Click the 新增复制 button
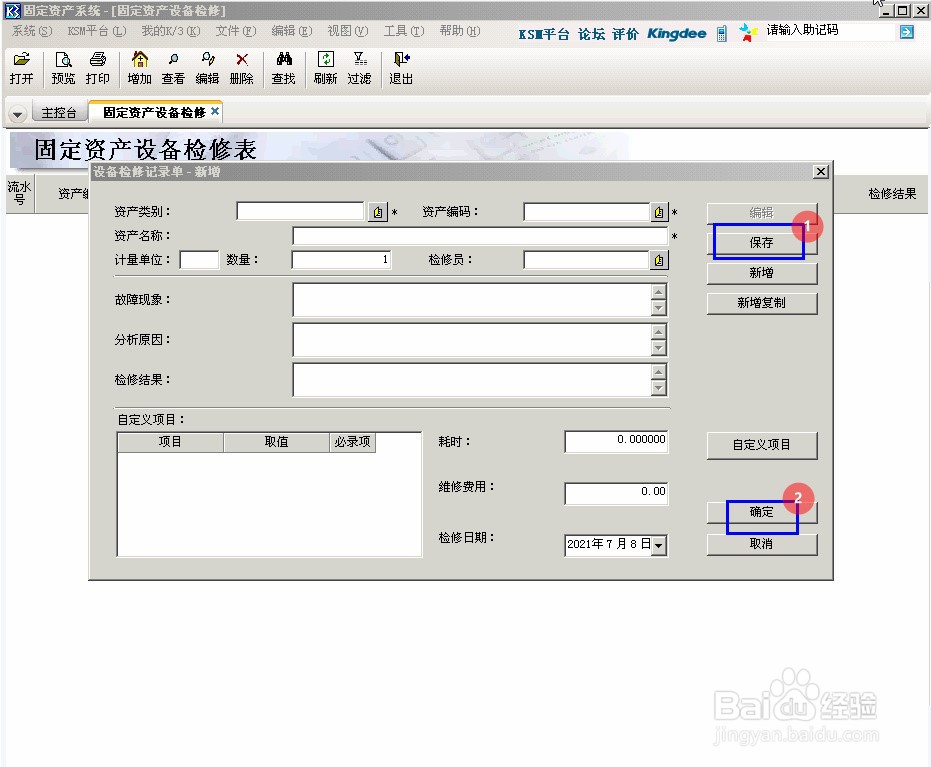The height and width of the screenshot is (767, 931). pos(762,303)
